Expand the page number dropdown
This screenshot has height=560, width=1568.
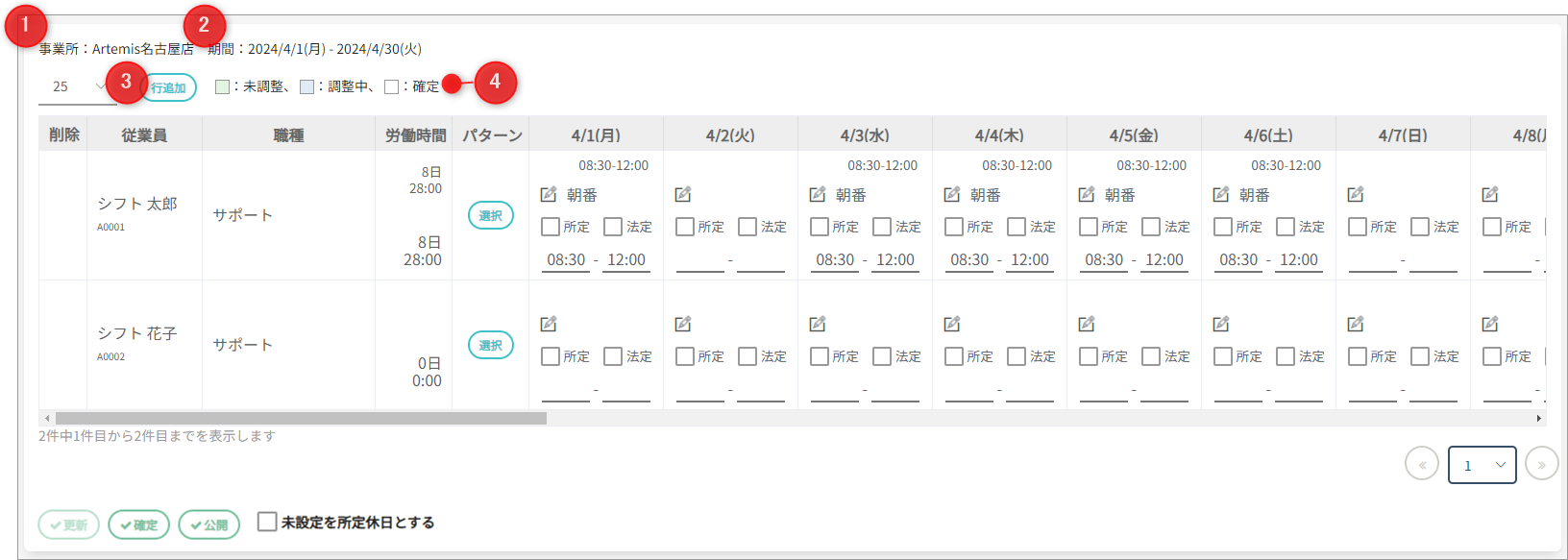tap(1482, 465)
